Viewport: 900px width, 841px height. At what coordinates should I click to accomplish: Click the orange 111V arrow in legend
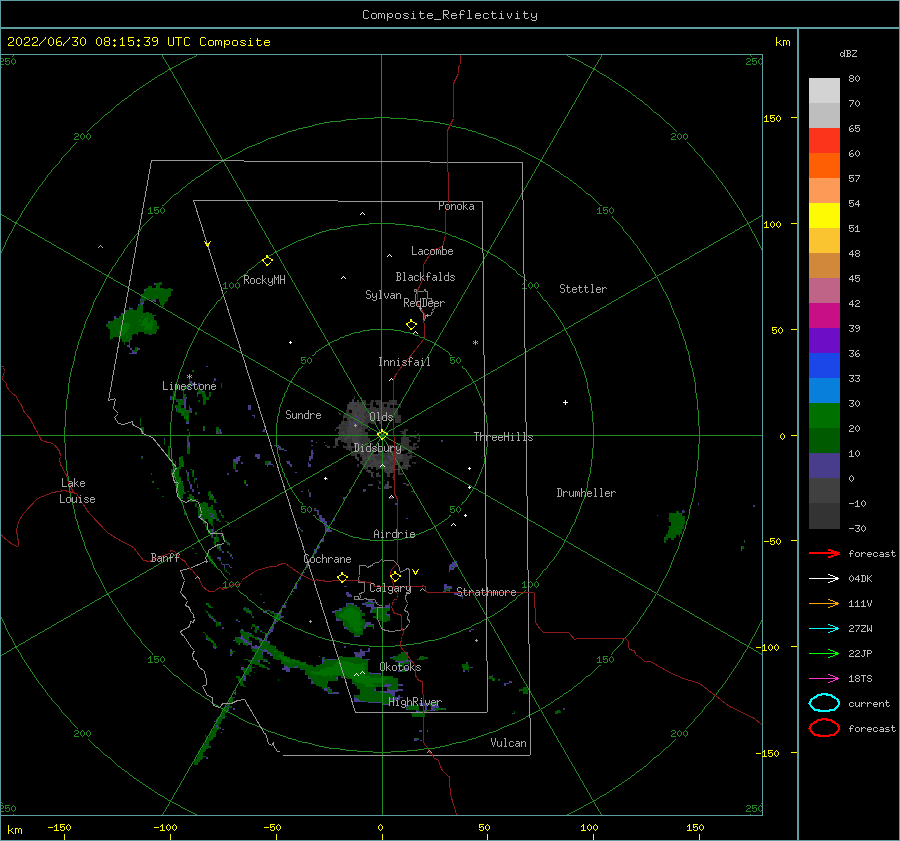(x=824, y=603)
